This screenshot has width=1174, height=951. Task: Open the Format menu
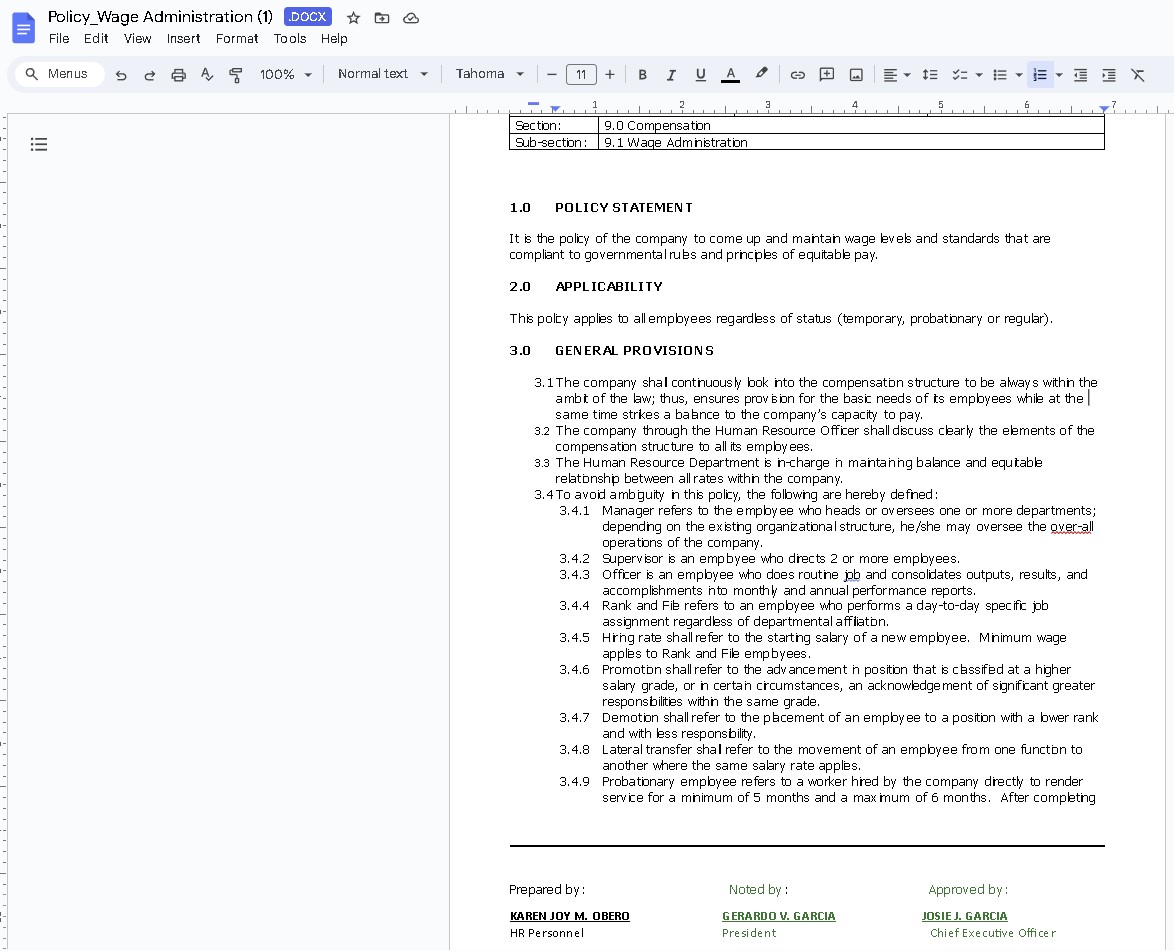pyautogui.click(x=237, y=39)
